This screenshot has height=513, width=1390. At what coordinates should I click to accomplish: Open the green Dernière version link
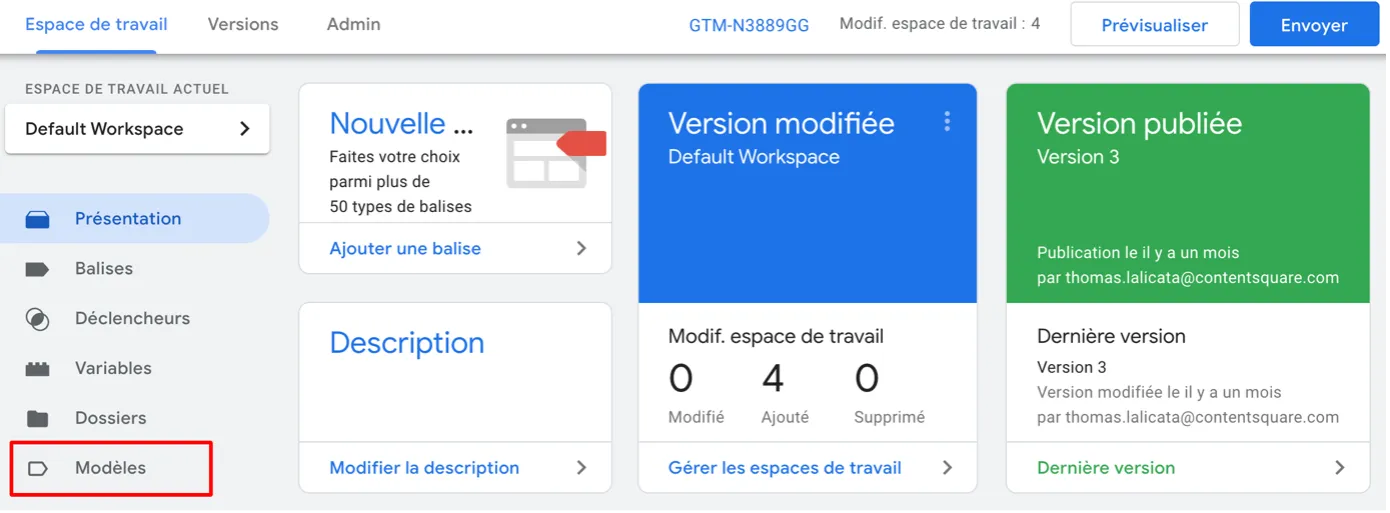[x=1106, y=467]
